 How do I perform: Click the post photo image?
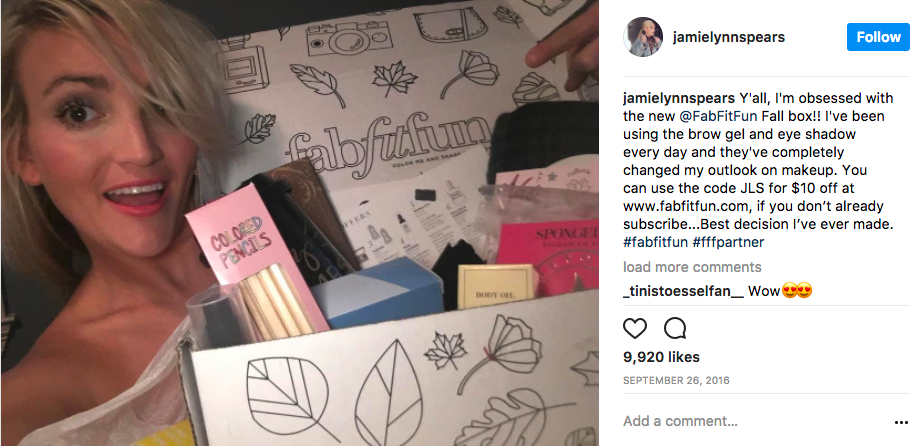[x=300, y=223]
